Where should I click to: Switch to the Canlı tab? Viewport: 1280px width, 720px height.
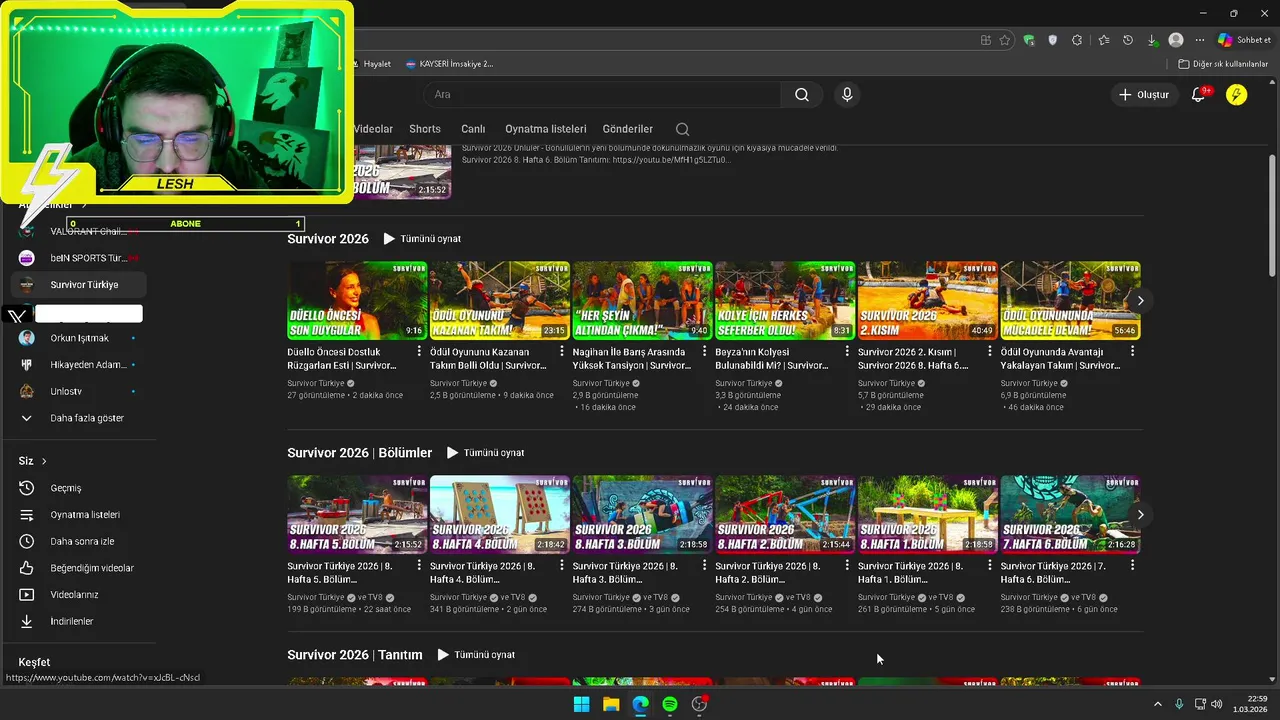pos(473,129)
